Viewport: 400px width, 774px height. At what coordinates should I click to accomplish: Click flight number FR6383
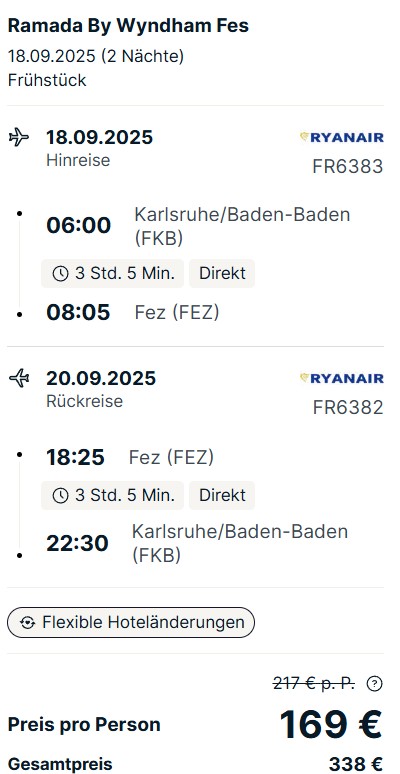tap(348, 167)
